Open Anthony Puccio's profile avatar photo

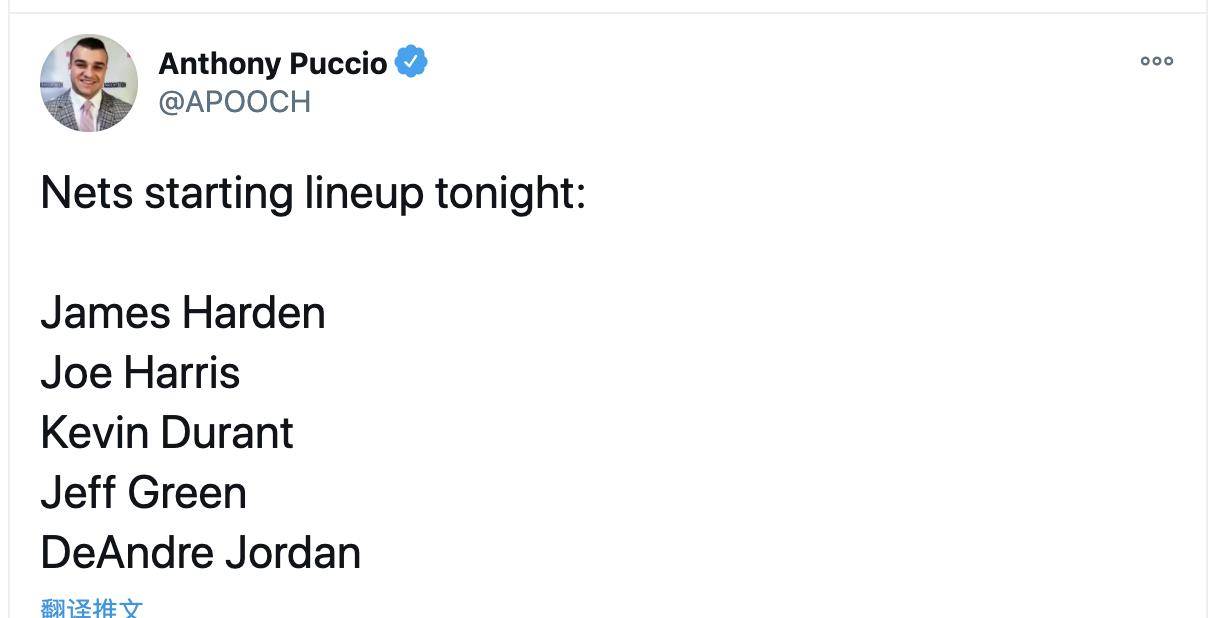tap(89, 83)
